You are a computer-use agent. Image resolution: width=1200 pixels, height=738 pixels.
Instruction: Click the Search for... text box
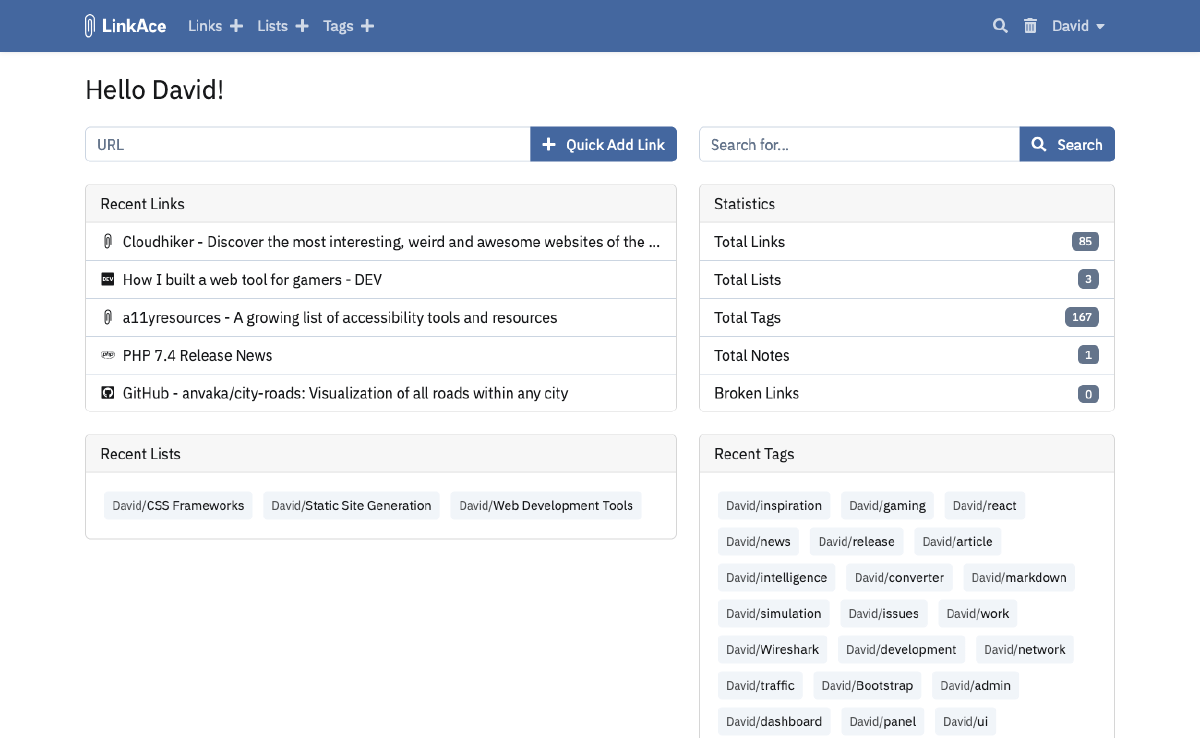(858, 144)
